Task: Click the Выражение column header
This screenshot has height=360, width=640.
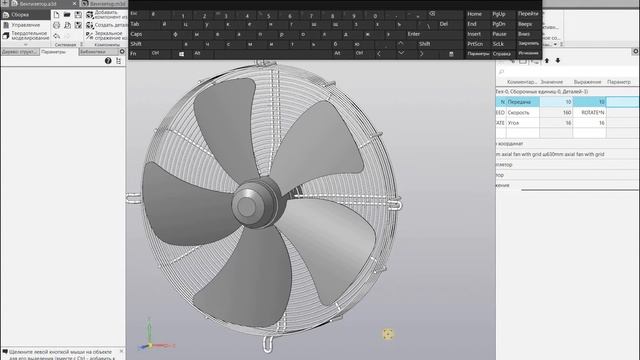Action: point(587,82)
